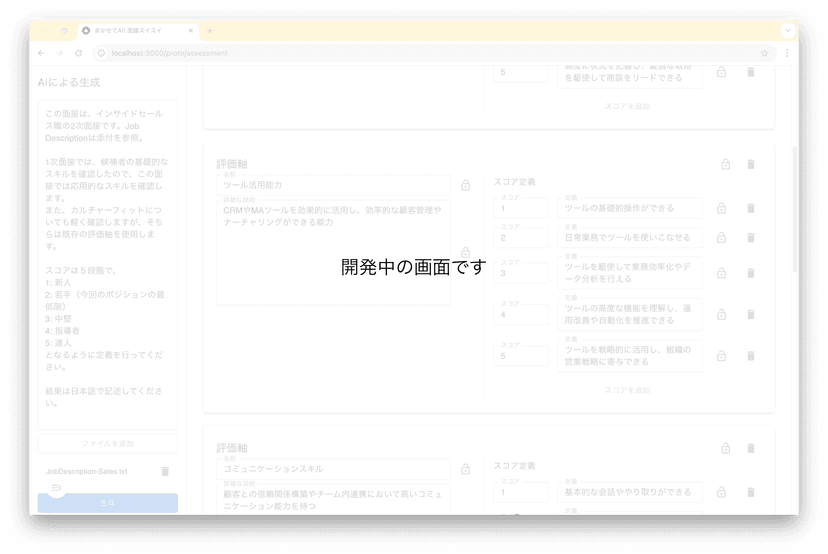This screenshot has width=828, height=554.
Task: Toggle lock for score 2 日常業務 definition
Action: pyautogui.click(x=721, y=238)
